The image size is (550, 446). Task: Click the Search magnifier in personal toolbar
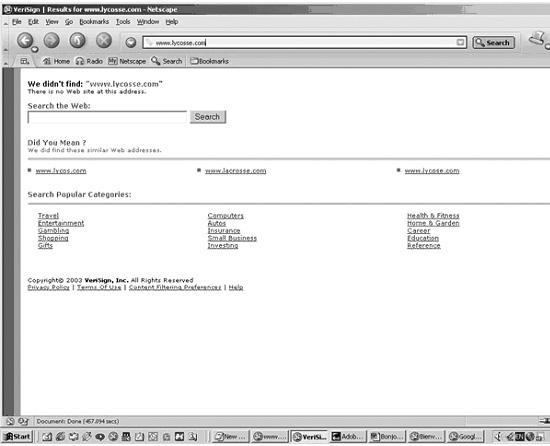click(x=167, y=61)
